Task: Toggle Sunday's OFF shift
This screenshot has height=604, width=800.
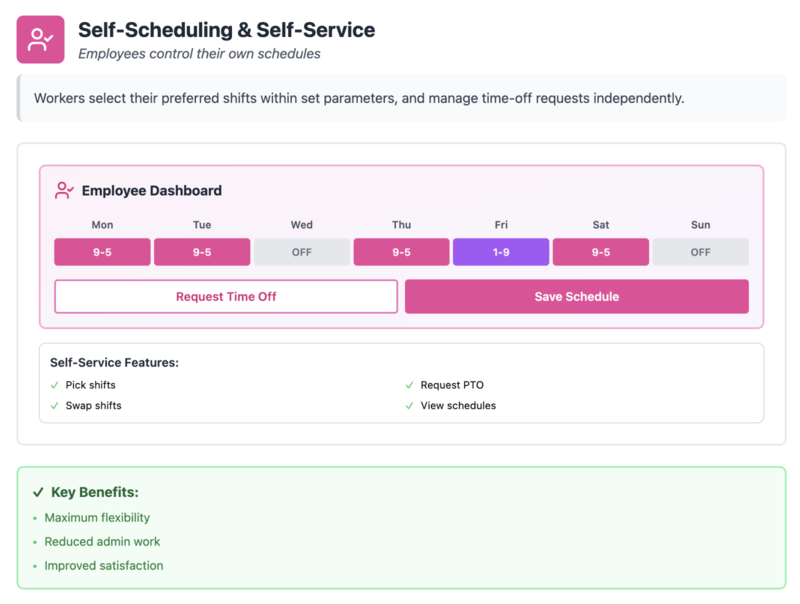Action: pyautogui.click(x=700, y=252)
